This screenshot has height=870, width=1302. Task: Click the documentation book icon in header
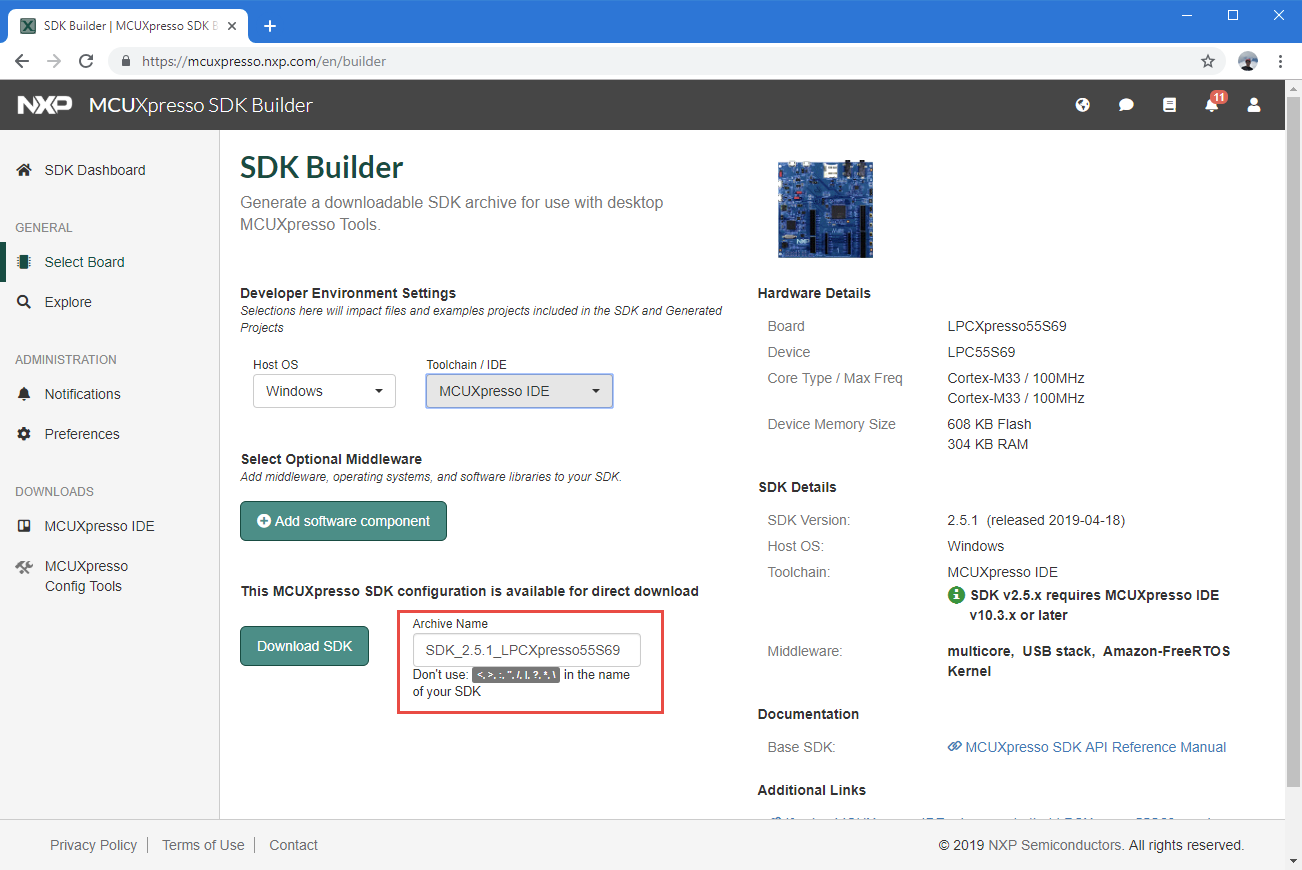[1169, 105]
